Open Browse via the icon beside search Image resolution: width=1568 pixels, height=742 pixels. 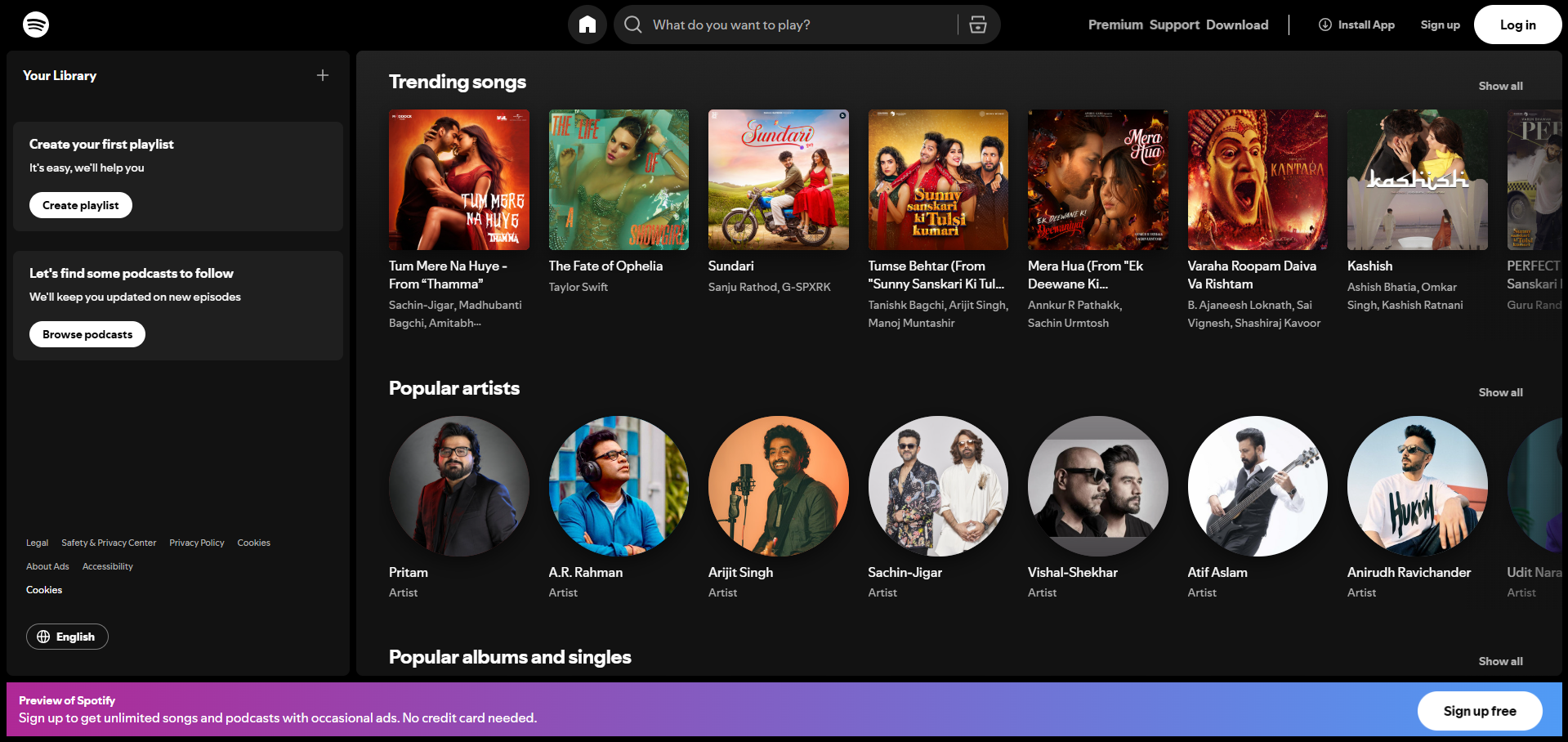977,25
